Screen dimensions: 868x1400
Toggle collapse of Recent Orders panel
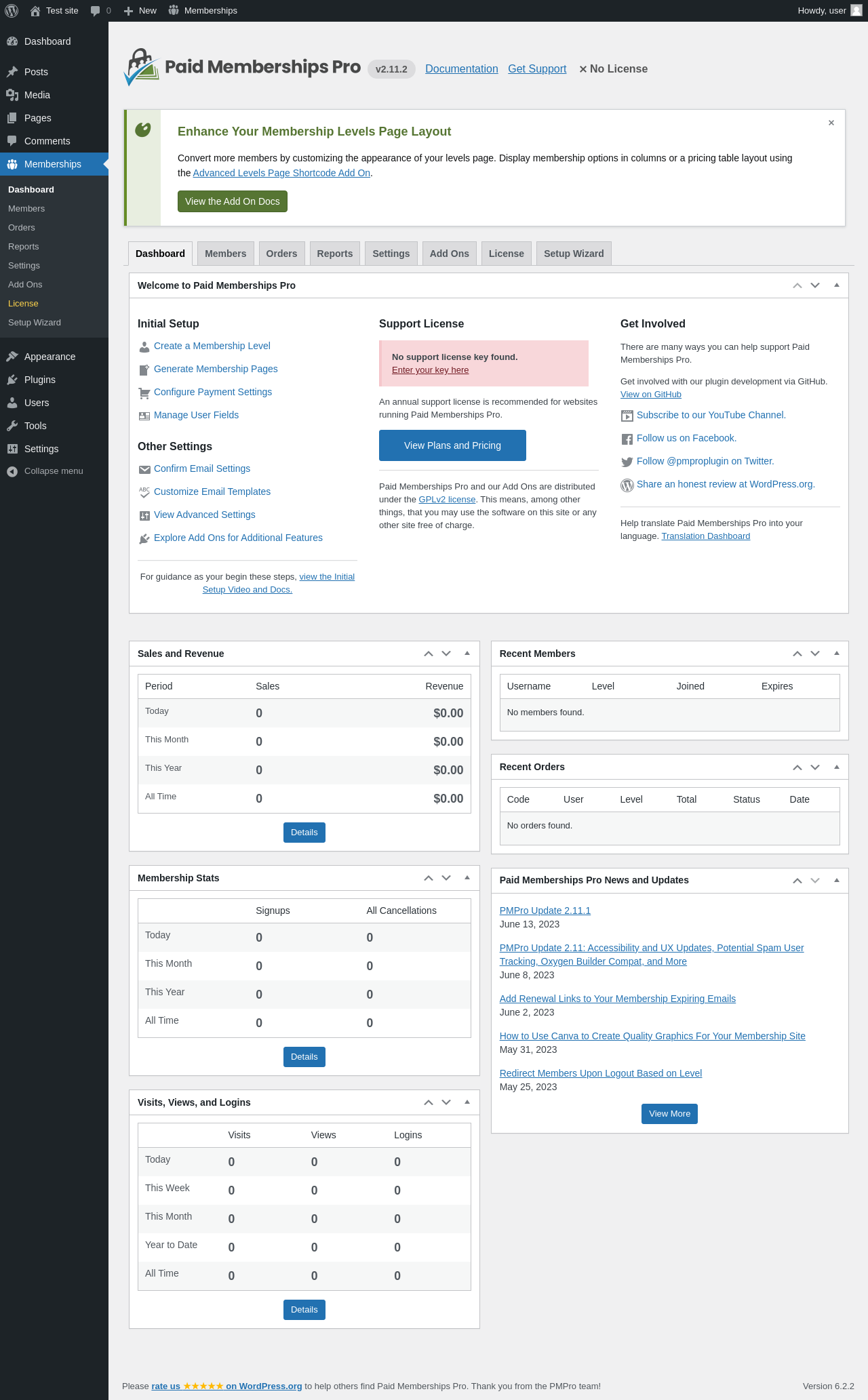point(837,767)
